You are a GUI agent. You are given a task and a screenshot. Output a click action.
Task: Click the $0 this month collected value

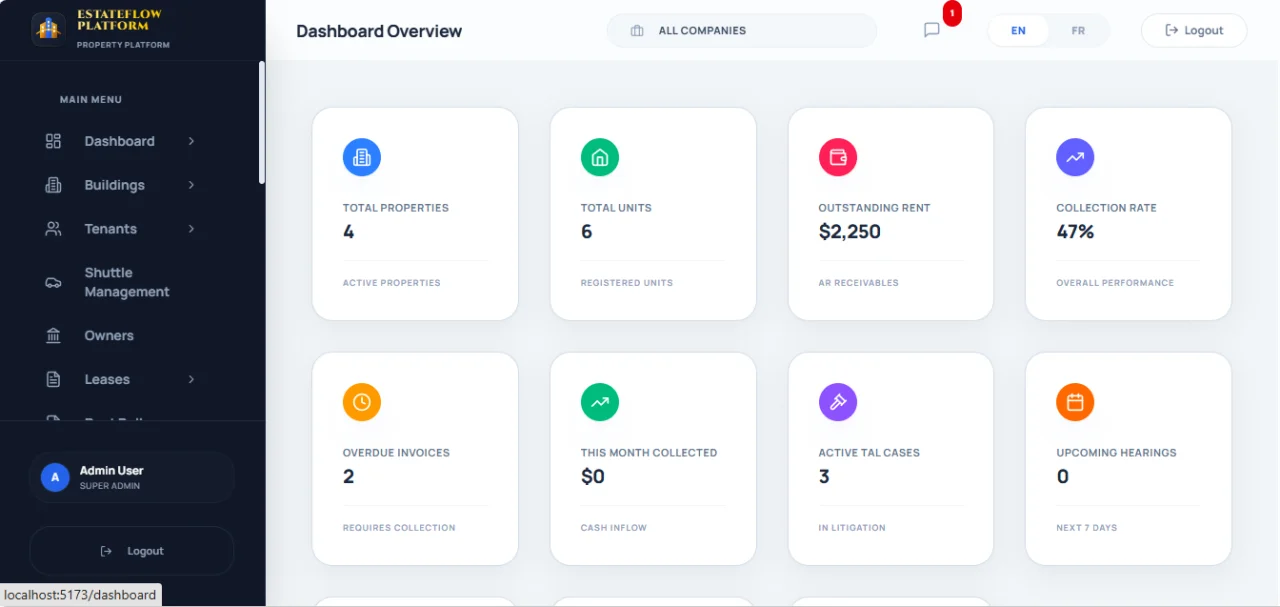point(593,477)
